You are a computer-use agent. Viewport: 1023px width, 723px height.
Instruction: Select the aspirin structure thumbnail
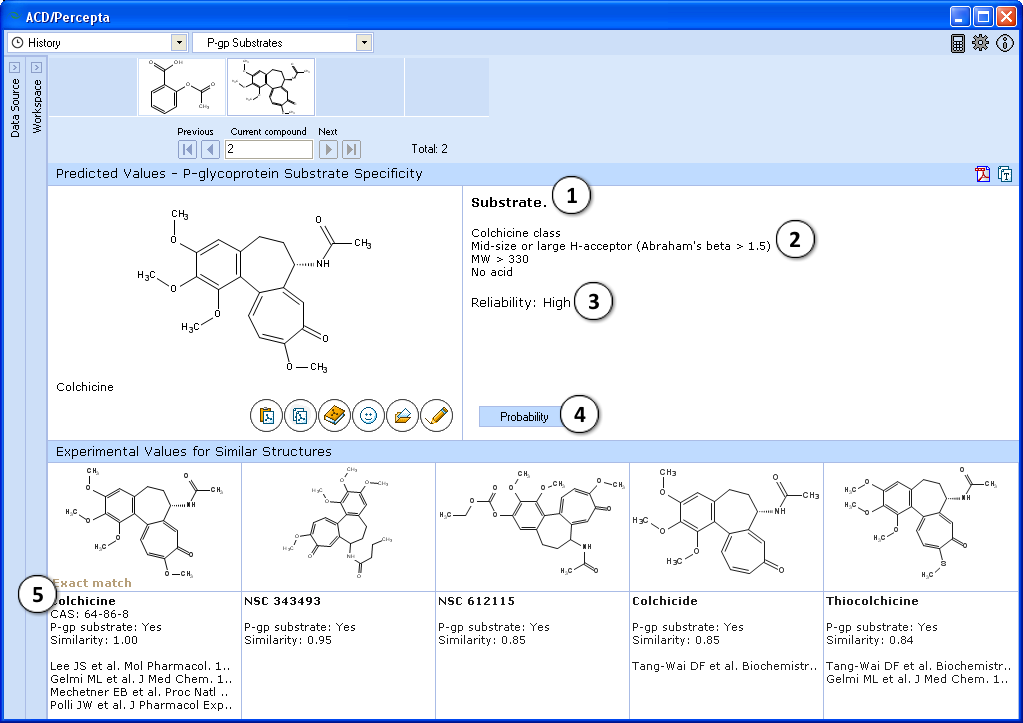pos(181,87)
